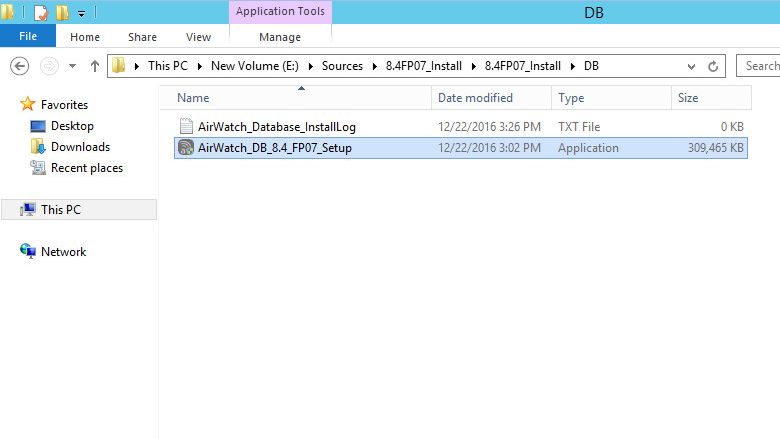Image resolution: width=780 pixels, height=439 pixels.
Task: Go up one folder level with Up arrow
Action: tap(95, 66)
